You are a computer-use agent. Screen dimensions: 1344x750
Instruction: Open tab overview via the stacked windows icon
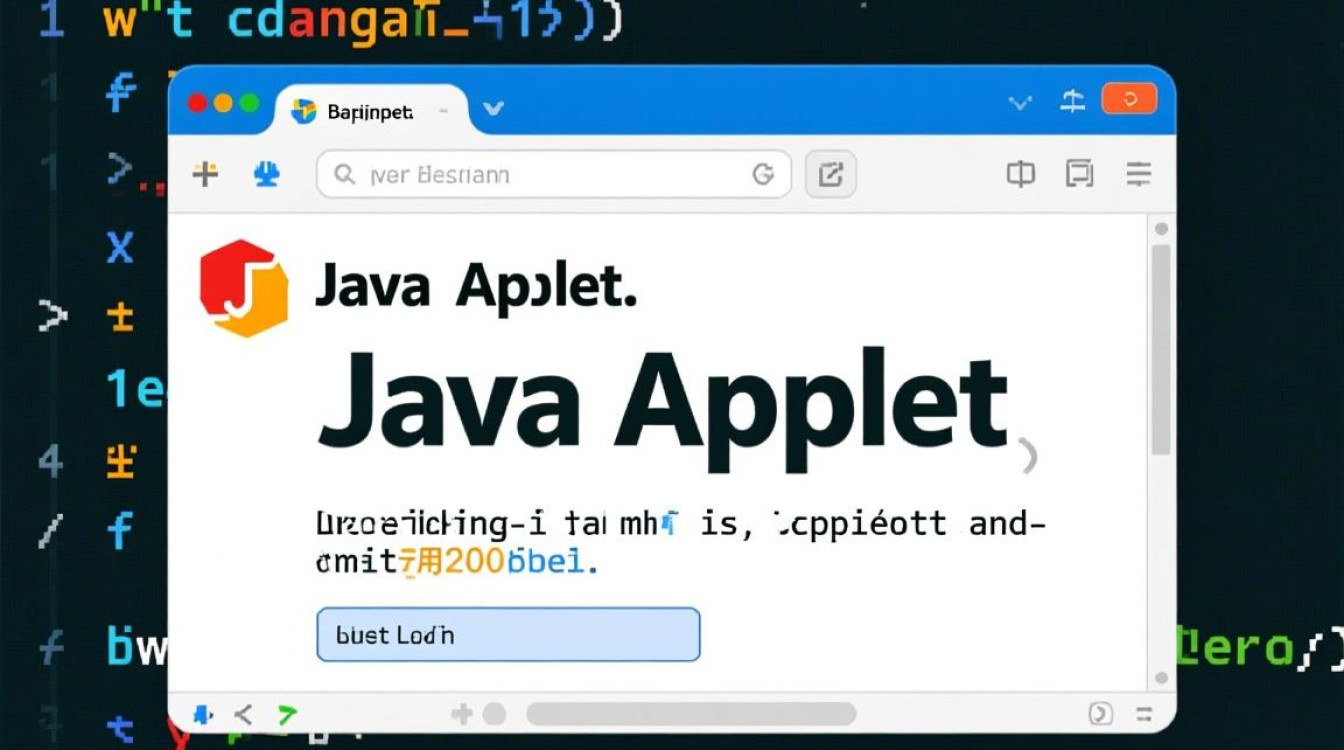pyautogui.click(x=1080, y=173)
